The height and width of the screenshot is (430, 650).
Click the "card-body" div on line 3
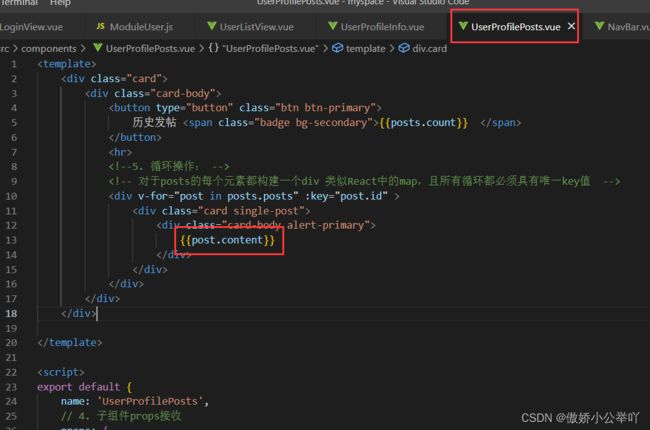(153, 93)
